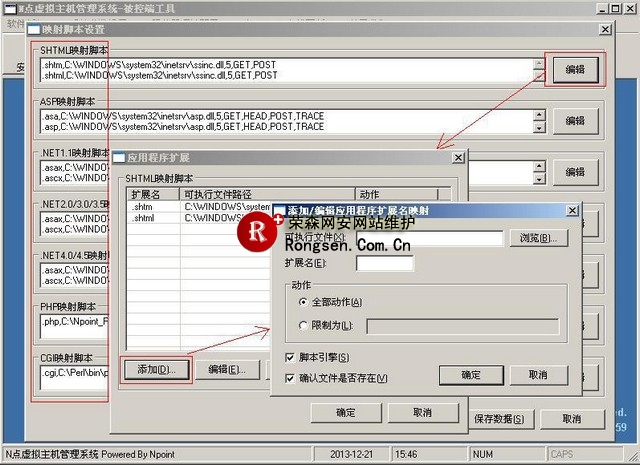This screenshot has height=465, width=640.
Task: Click the 浏览(B)... browse button
Action: point(541,238)
